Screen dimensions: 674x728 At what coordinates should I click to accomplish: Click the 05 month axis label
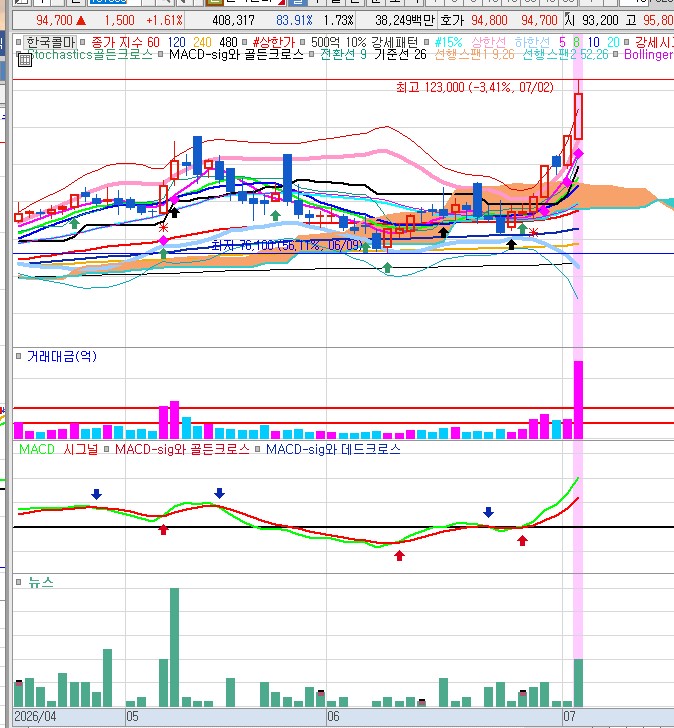[132, 716]
